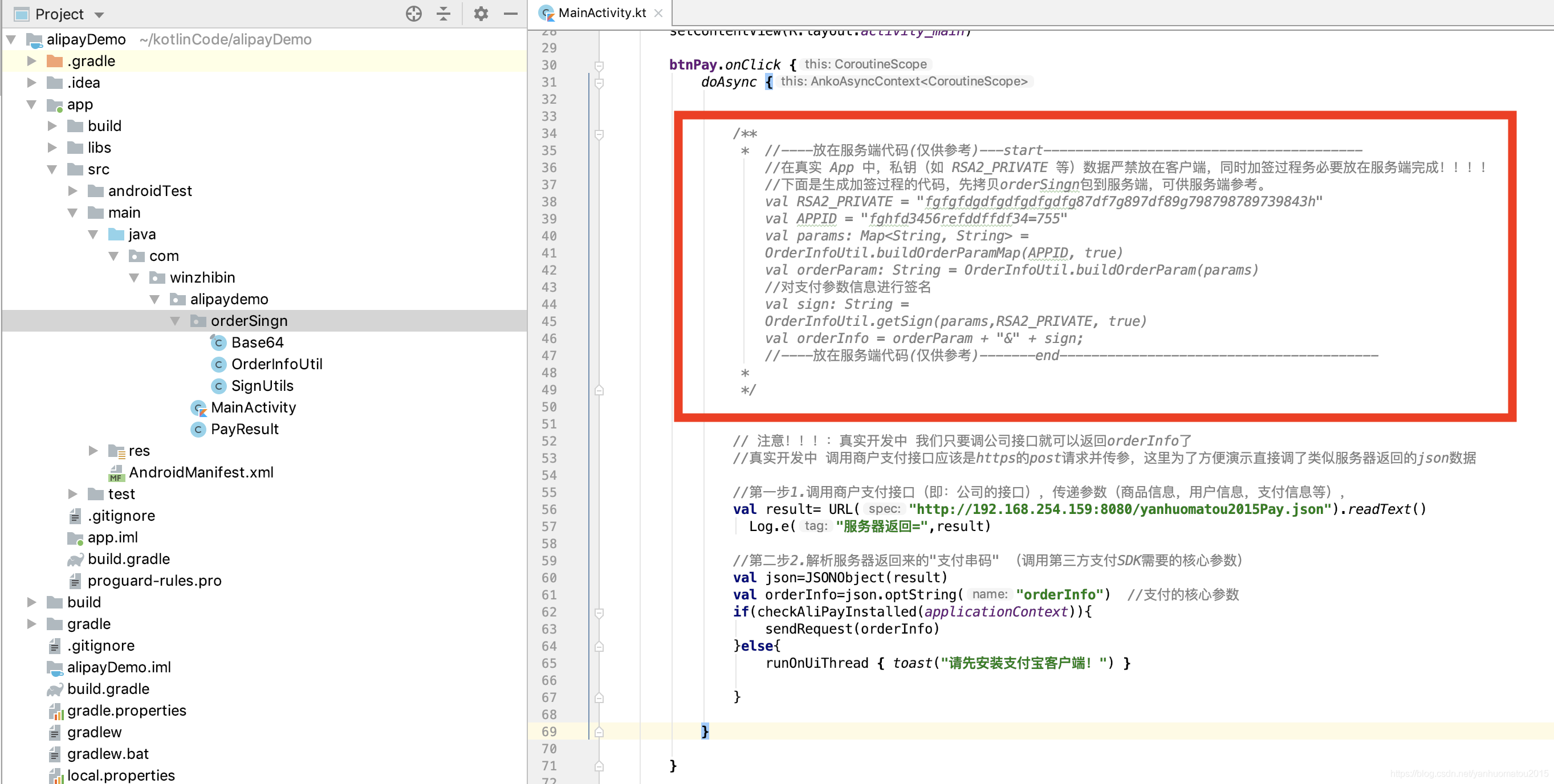This screenshot has height=784, width=1554.
Task: Click the AndroidManifest.xml file icon
Action: (116, 473)
